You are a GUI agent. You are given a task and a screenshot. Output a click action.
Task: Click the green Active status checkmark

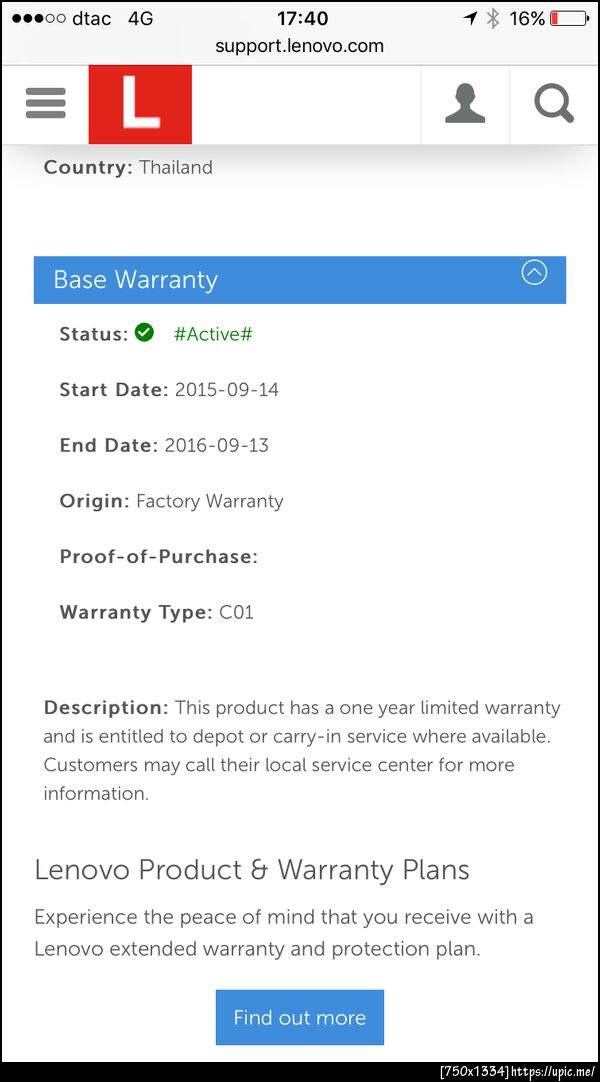144,333
